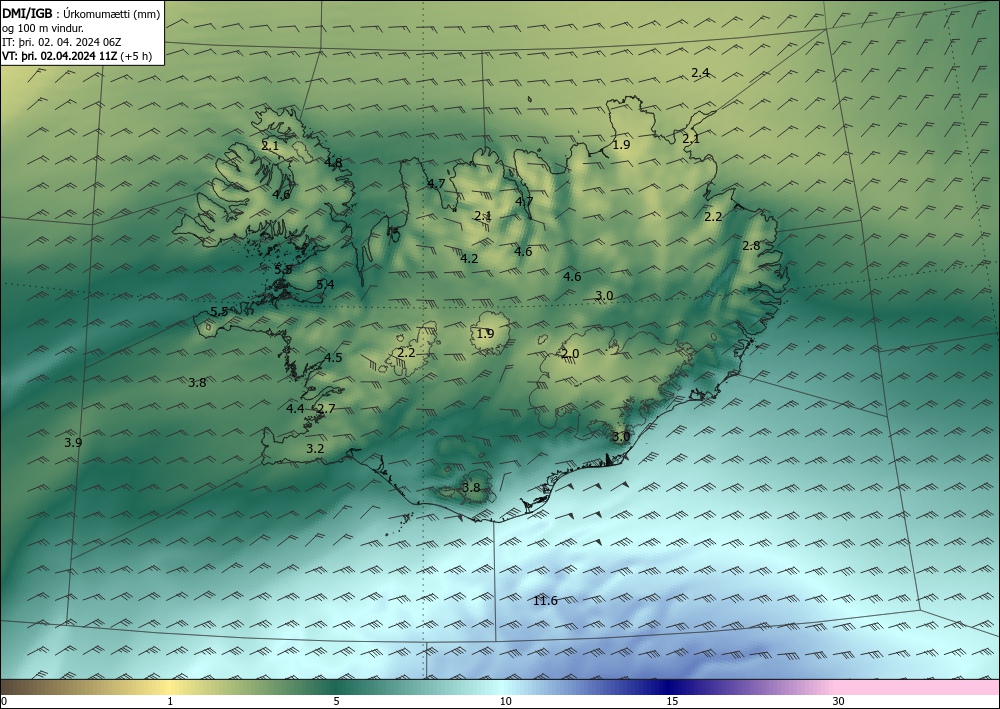1000x709 pixels.
Task: Click the 2.4 value north of Iceland
Action: tap(700, 73)
